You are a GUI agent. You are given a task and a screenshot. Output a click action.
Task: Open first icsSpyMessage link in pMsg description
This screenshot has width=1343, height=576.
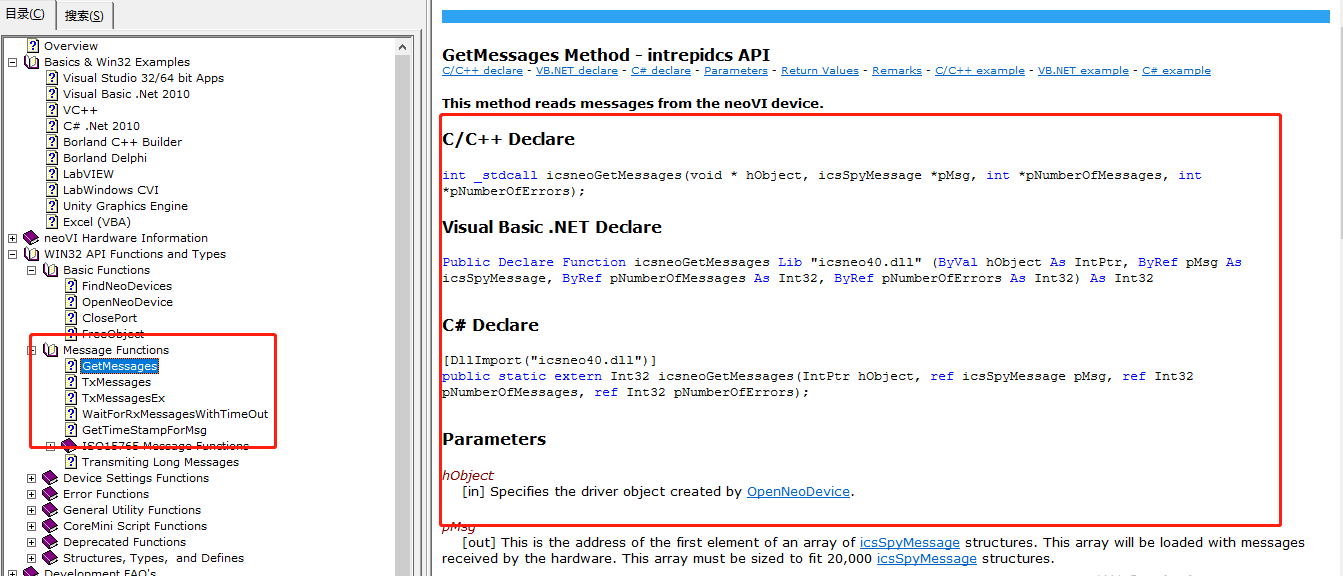tap(910, 543)
